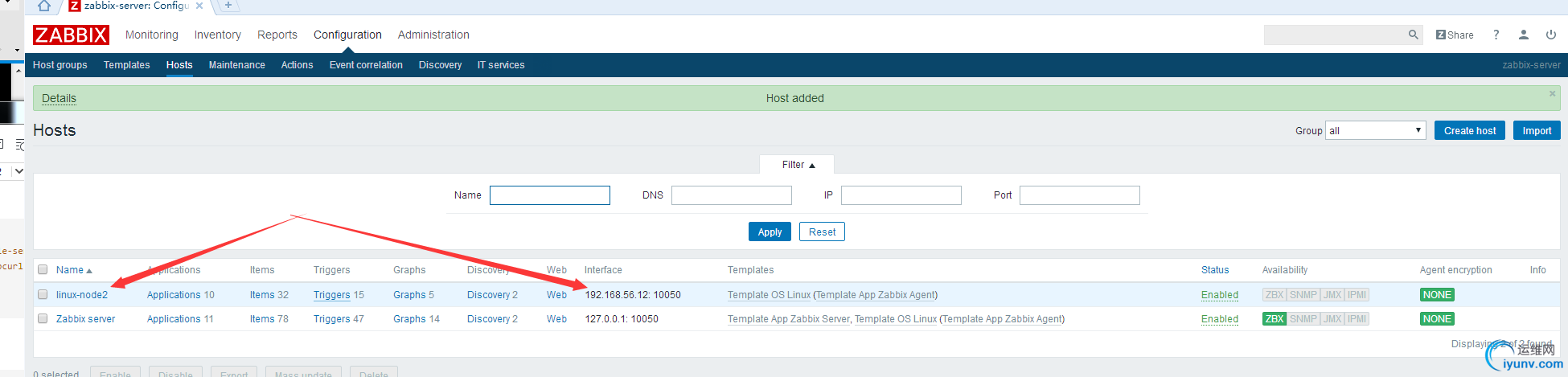Toggle the select-all hosts checkbox
Screen dimensions: 1568x377
pyautogui.click(x=43, y=270)
